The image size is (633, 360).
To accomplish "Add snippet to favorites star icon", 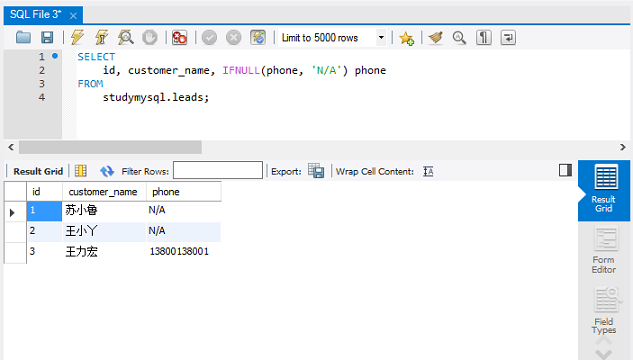I will click(x=406, y=38).
